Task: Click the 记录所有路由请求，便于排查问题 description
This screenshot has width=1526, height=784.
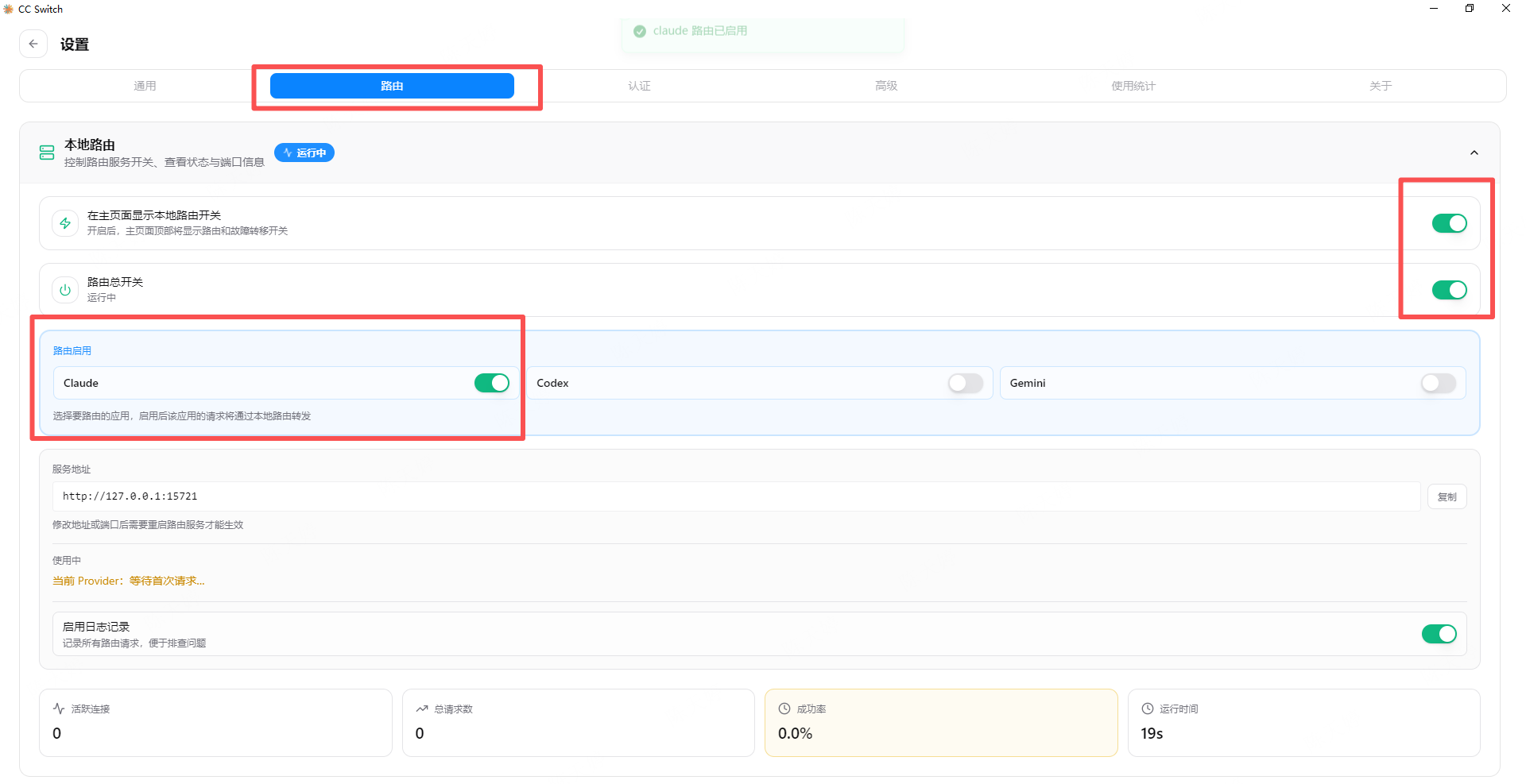Action: coord(134,643)
